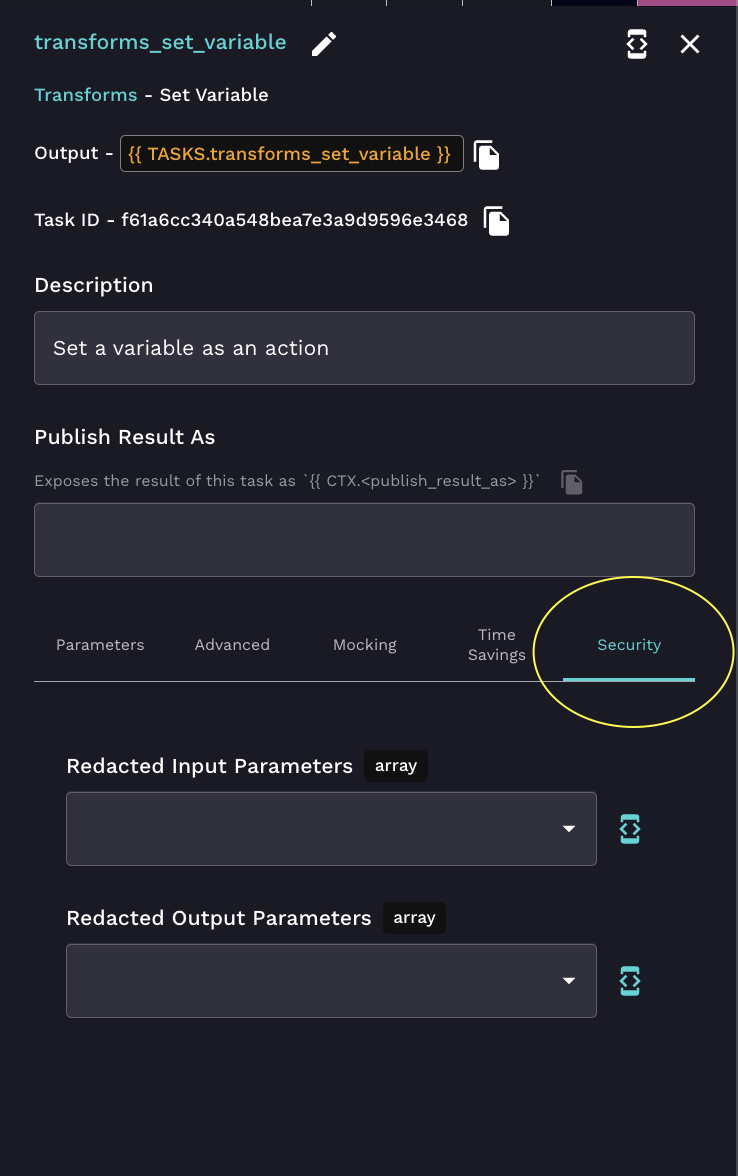This screenshot has width=738, height=1176.
Task: Copy the Publish Result As context reference
Action: pyautogui.click(x=572, y=482)
